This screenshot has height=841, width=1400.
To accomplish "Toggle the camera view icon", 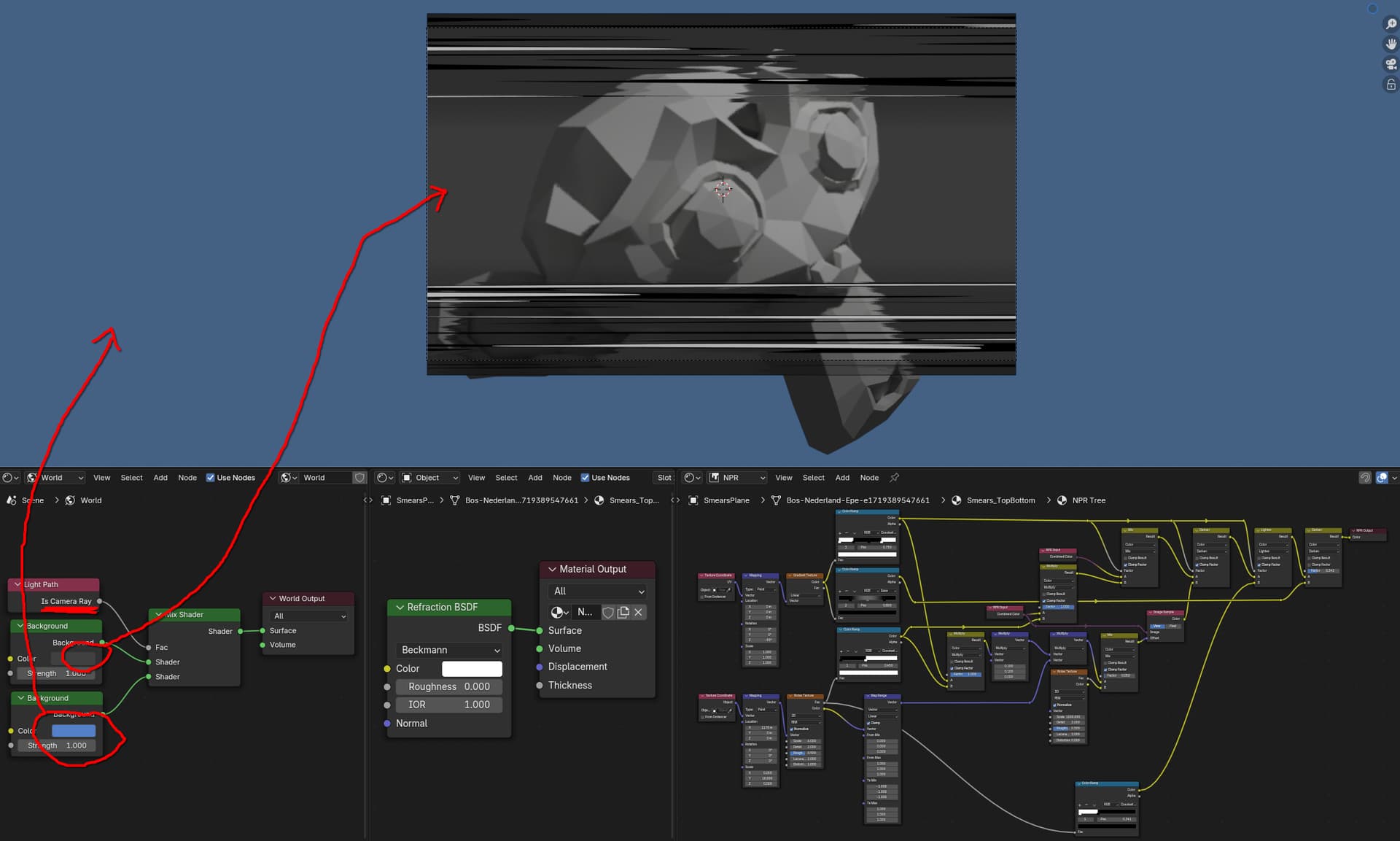I will (1391, 64).
